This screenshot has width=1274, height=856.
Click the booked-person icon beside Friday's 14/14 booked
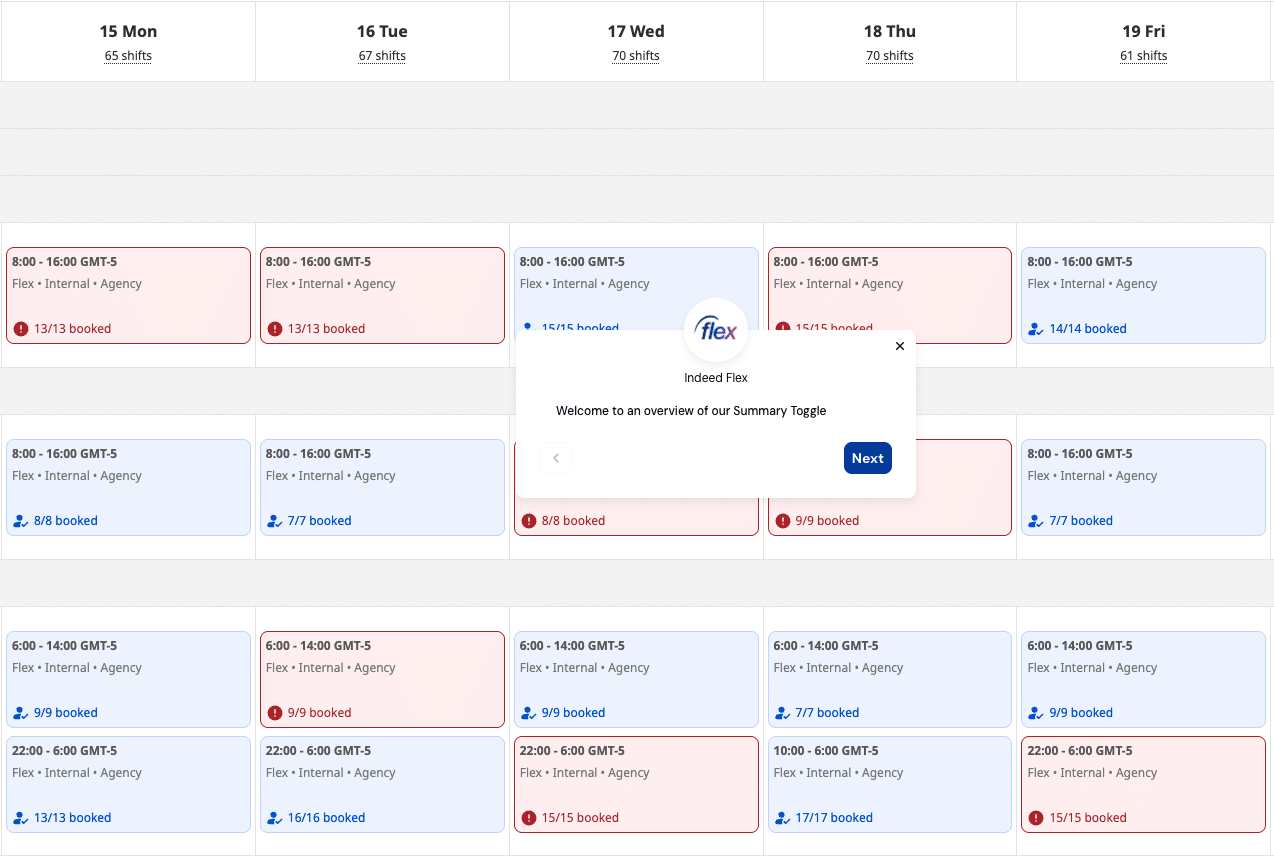[x=1037, y=329]
